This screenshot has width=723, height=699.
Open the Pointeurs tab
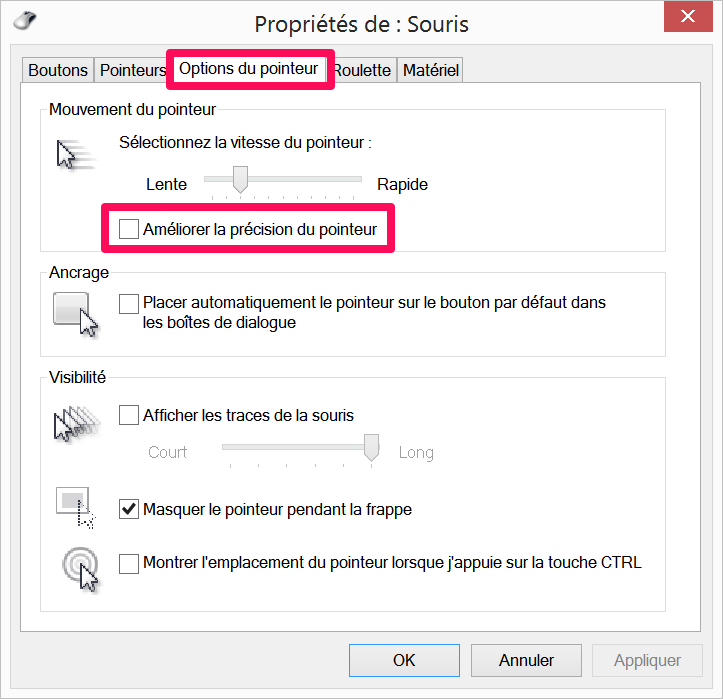[x=133, y=70]
